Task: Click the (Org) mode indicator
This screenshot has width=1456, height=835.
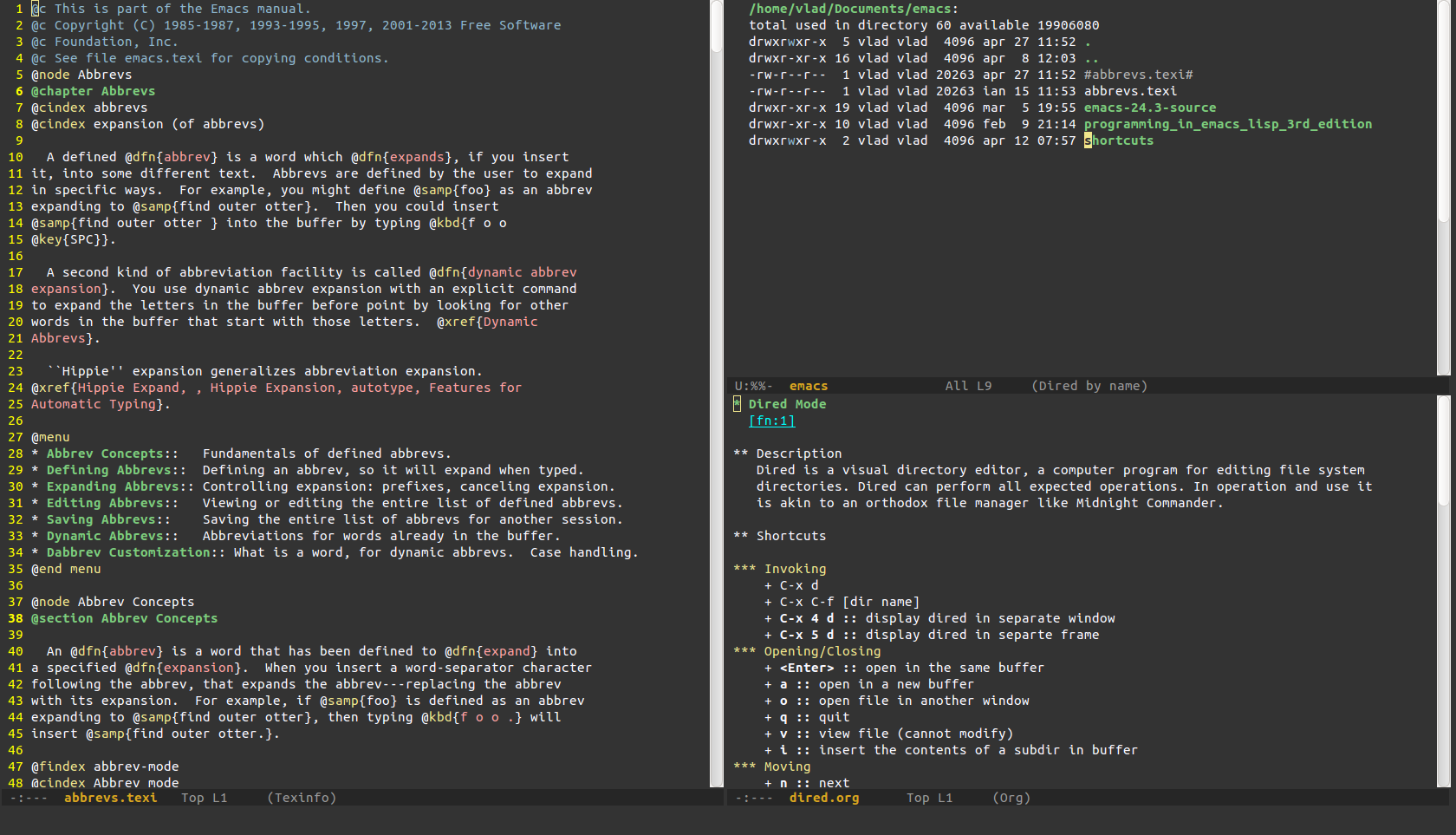Action: pos(1011,798)
